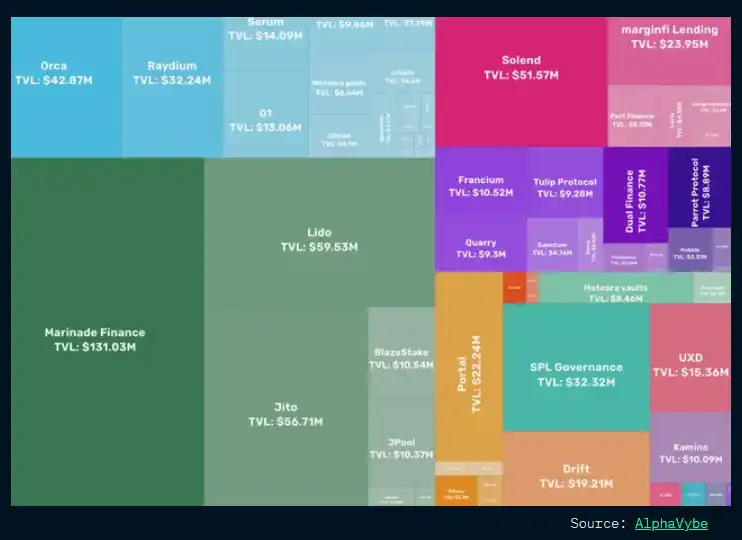
Task: Select the Jito tile in treemap
Action: [286, 413]
